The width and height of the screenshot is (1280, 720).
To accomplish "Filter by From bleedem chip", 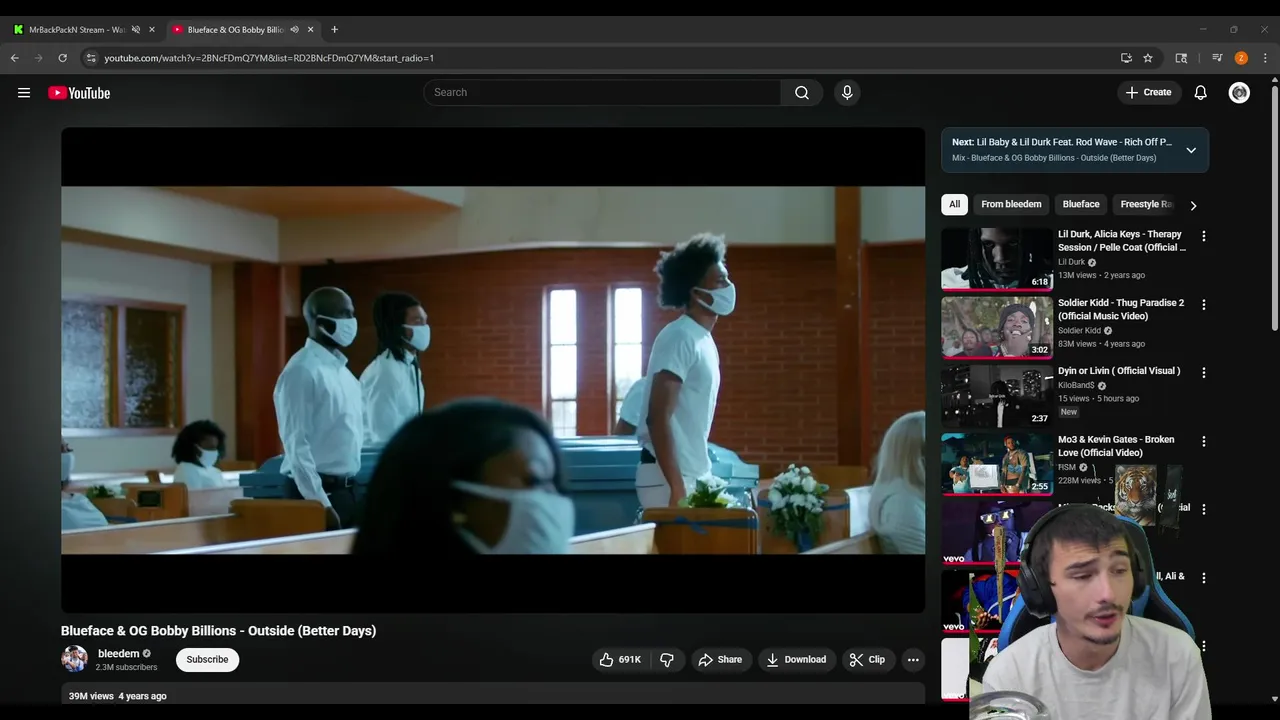I will click(x=1011, y=205).
